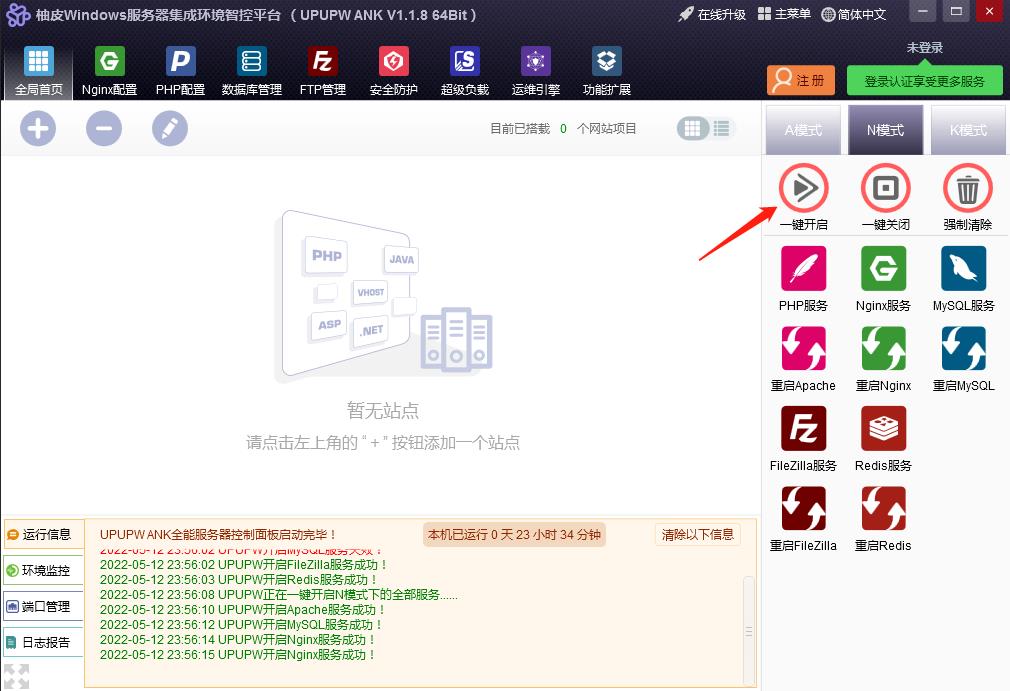The image size is (1010, 691).
Task: Click log line 开启Redis服务成功
Action: click(238, 580)
